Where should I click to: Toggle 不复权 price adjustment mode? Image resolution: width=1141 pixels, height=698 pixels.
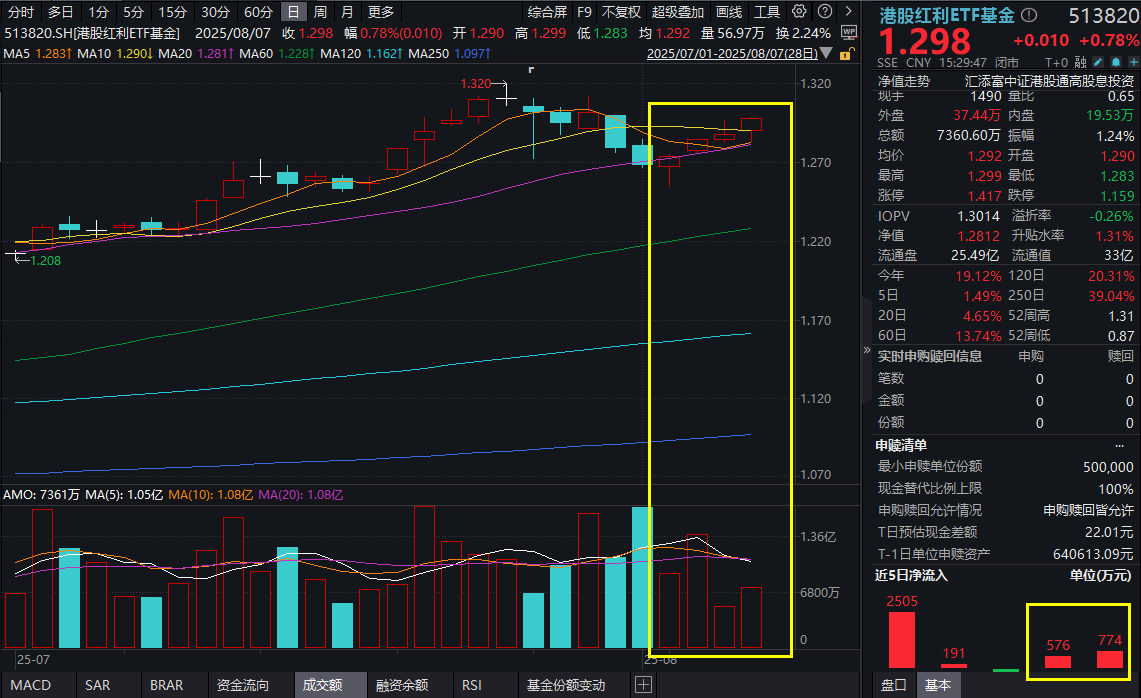(621, 12)
